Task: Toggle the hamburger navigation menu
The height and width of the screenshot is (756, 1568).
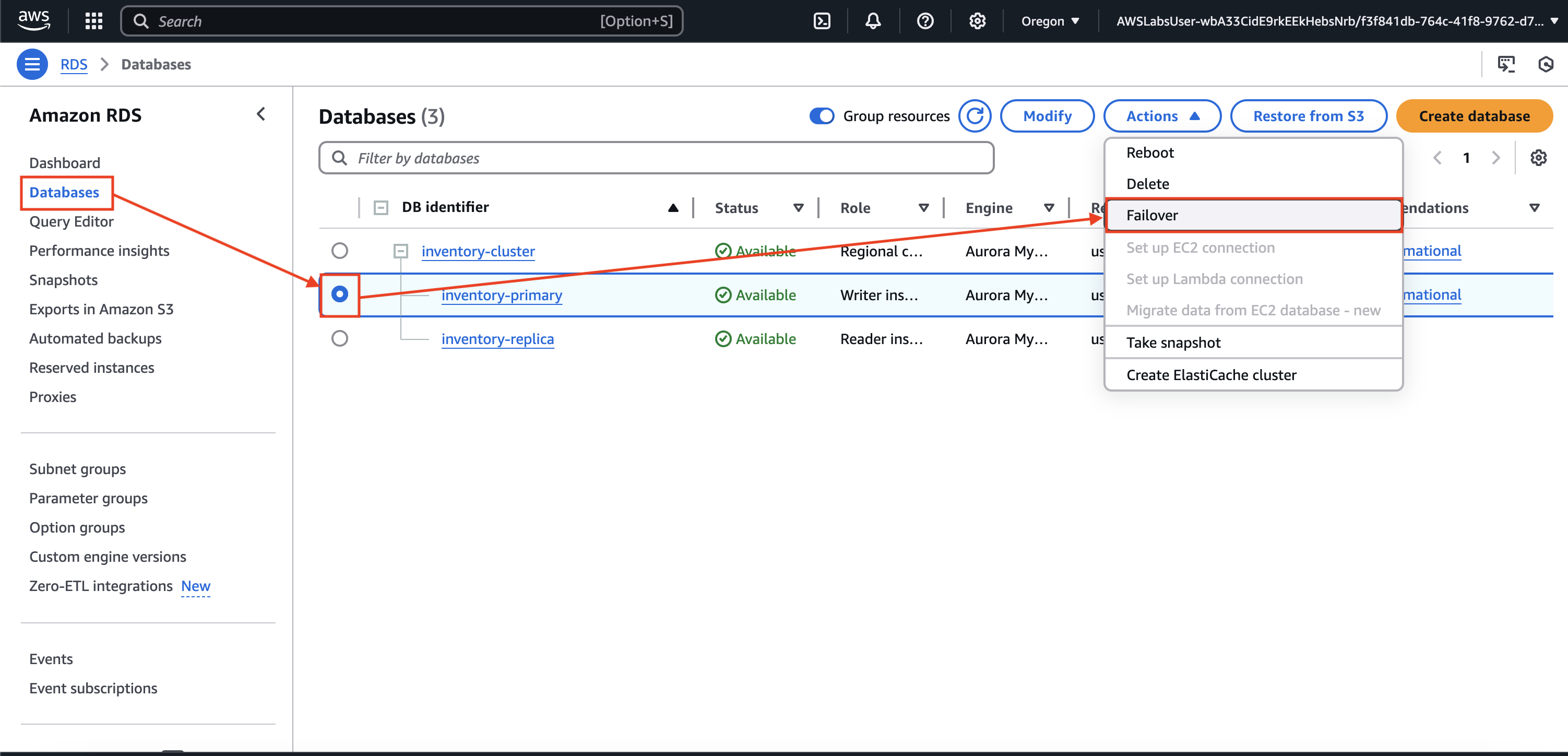Action: click(x=32, y=64)
